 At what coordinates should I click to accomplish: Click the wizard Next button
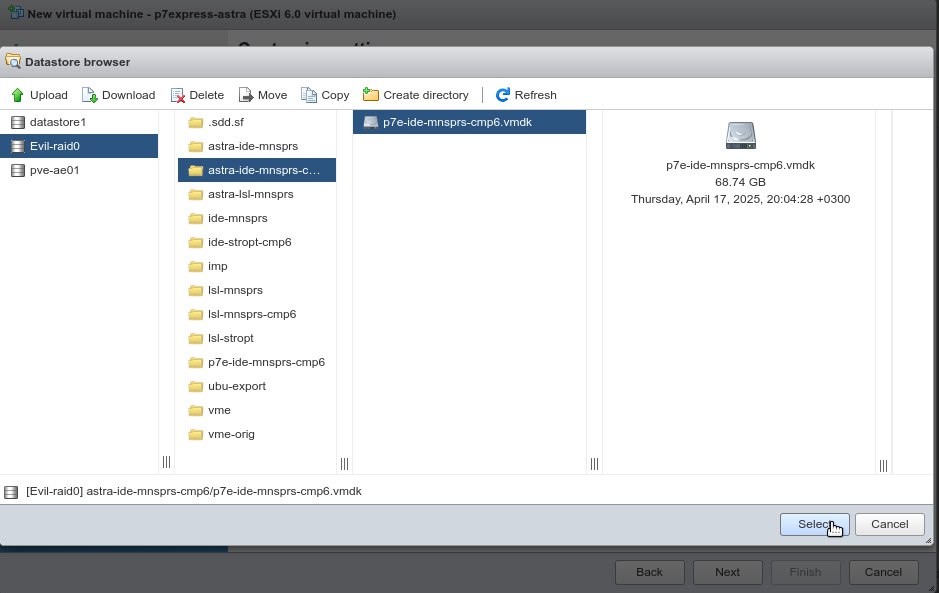point(727,572)
